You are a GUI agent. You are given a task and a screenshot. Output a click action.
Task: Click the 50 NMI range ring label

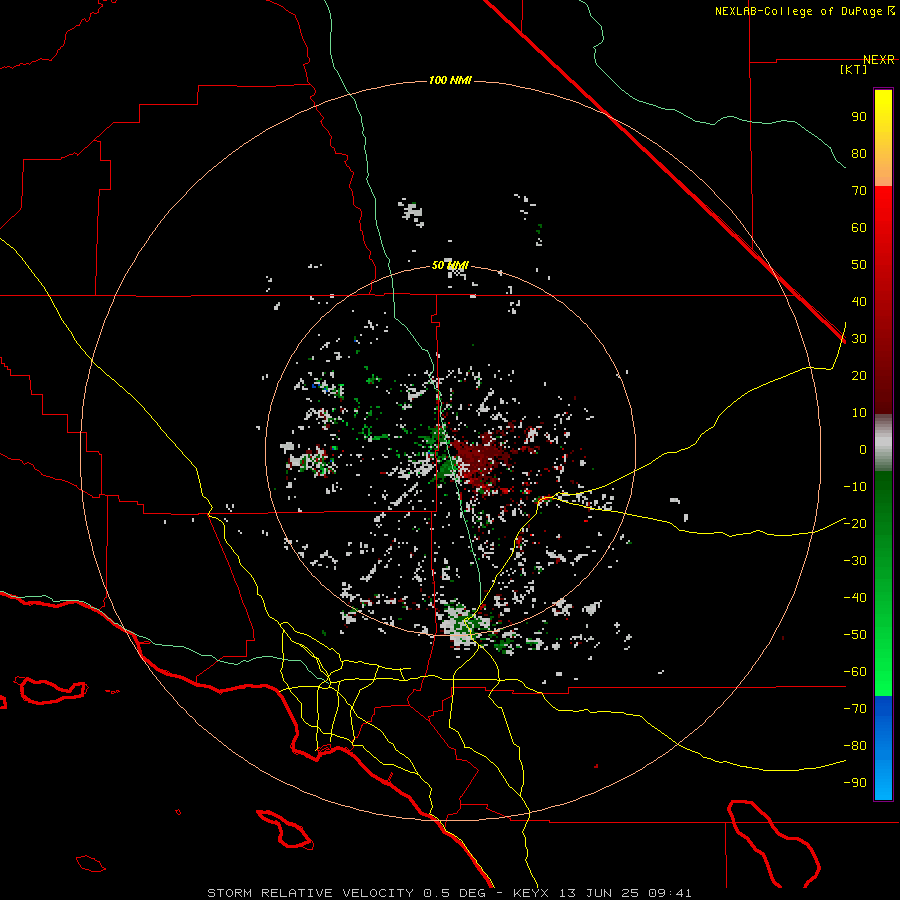click(450, 265)
